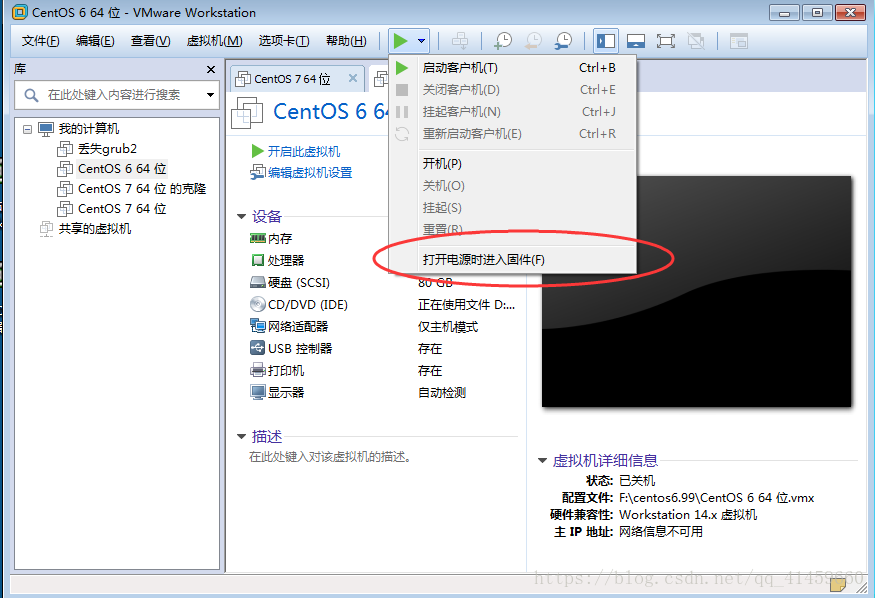Click the 仅主机模式 network value

coord(448,327)
